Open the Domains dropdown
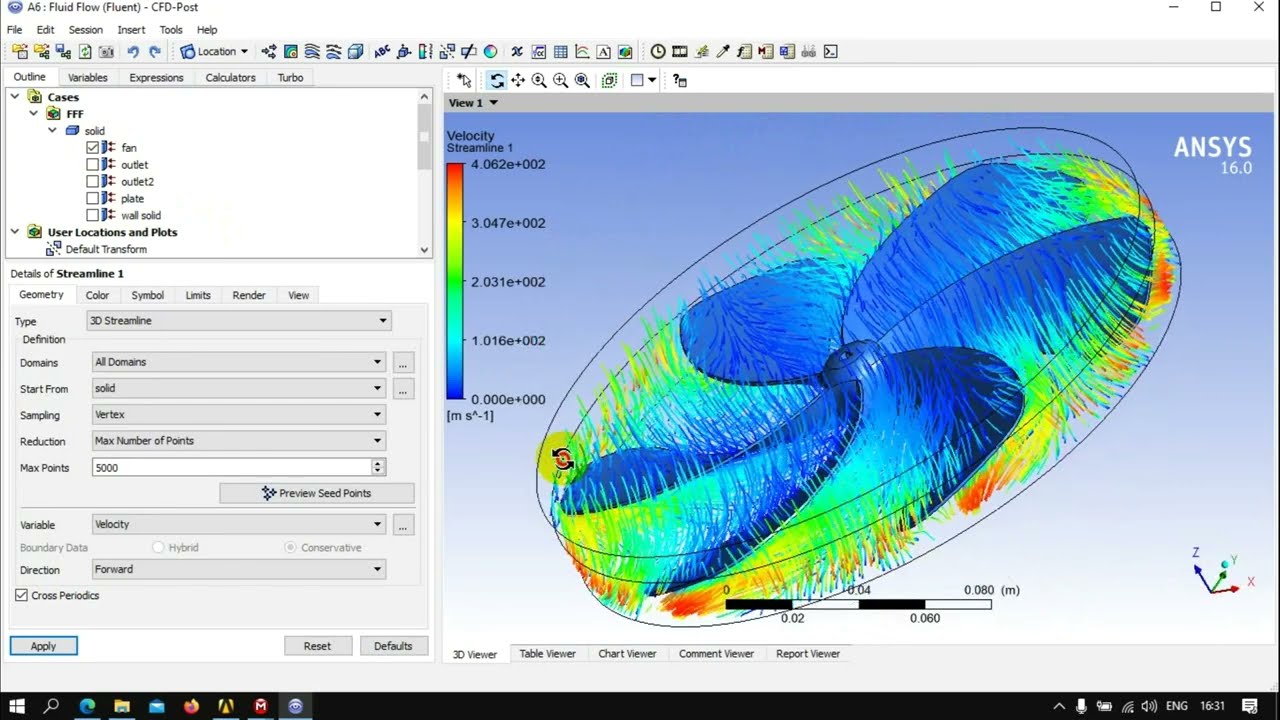1280x720 pixels. pyautogui.click(x=239, y=362)
